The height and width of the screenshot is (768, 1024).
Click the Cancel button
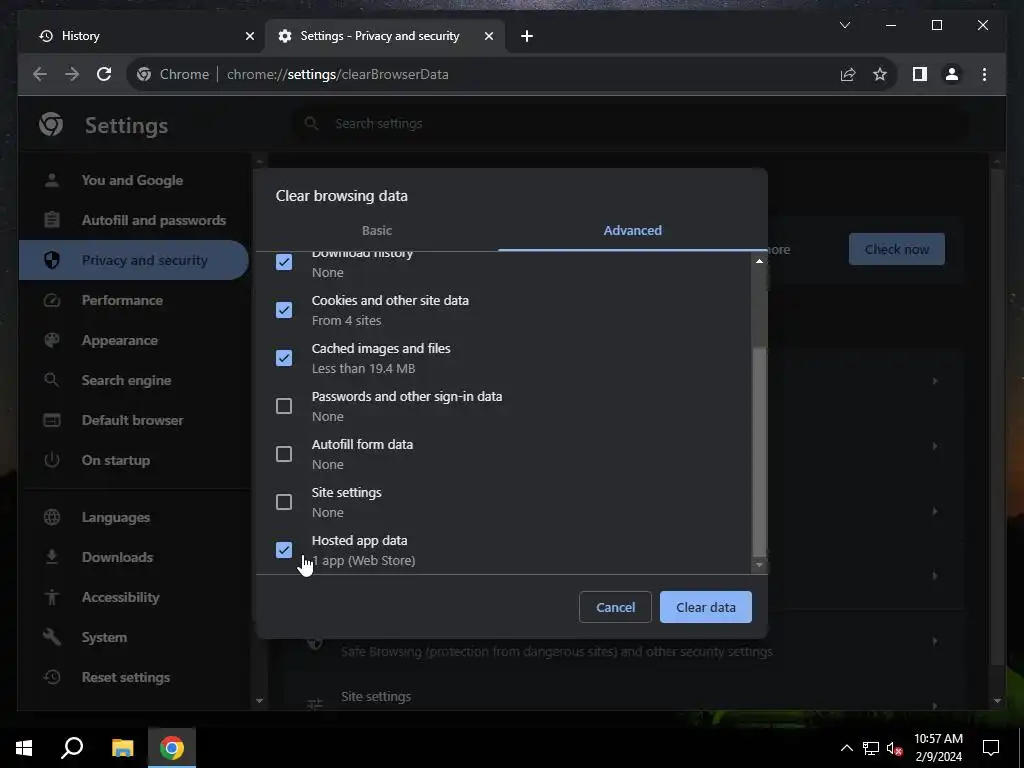click(615, 607)
